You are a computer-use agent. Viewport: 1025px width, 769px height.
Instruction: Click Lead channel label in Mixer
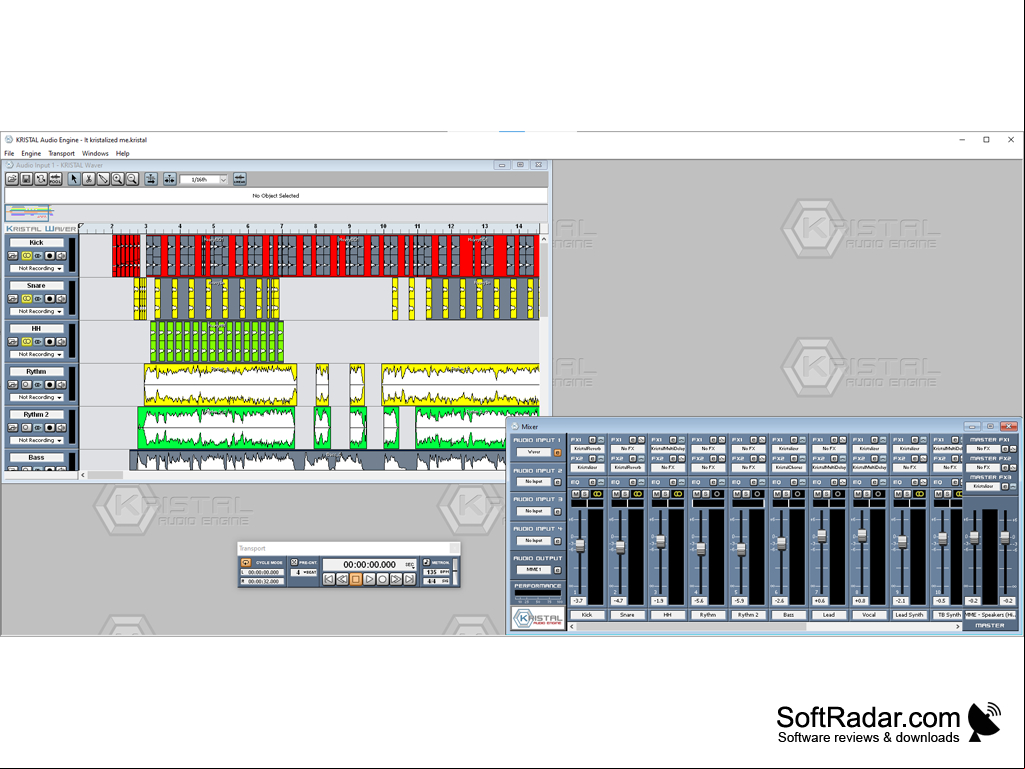tap(828, 615)
